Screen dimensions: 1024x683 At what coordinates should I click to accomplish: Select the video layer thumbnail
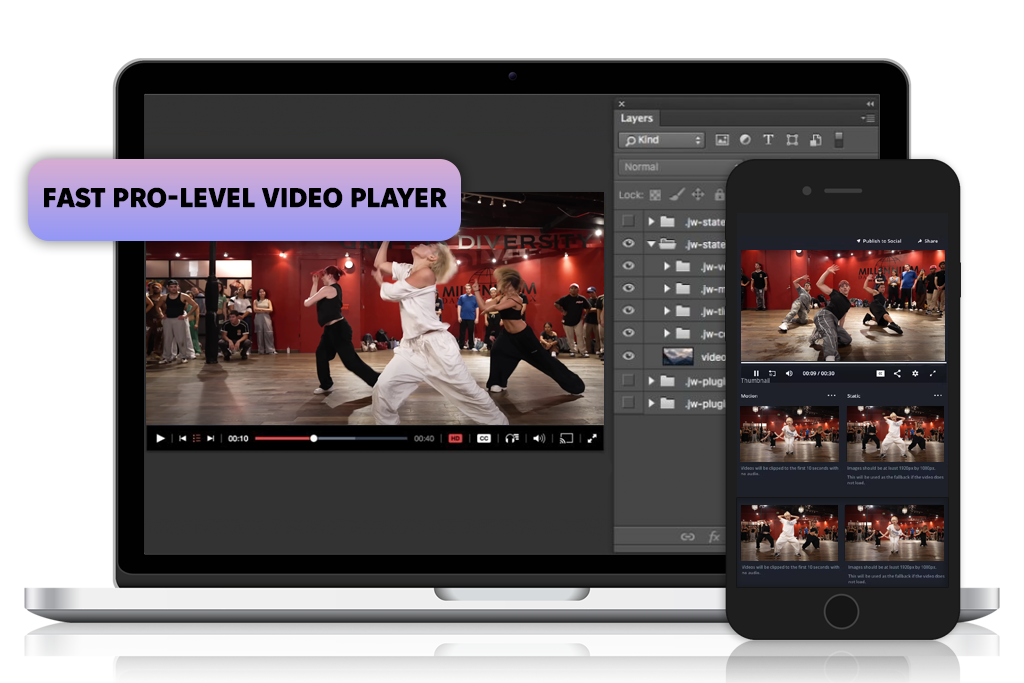click(x=678, y=356)
